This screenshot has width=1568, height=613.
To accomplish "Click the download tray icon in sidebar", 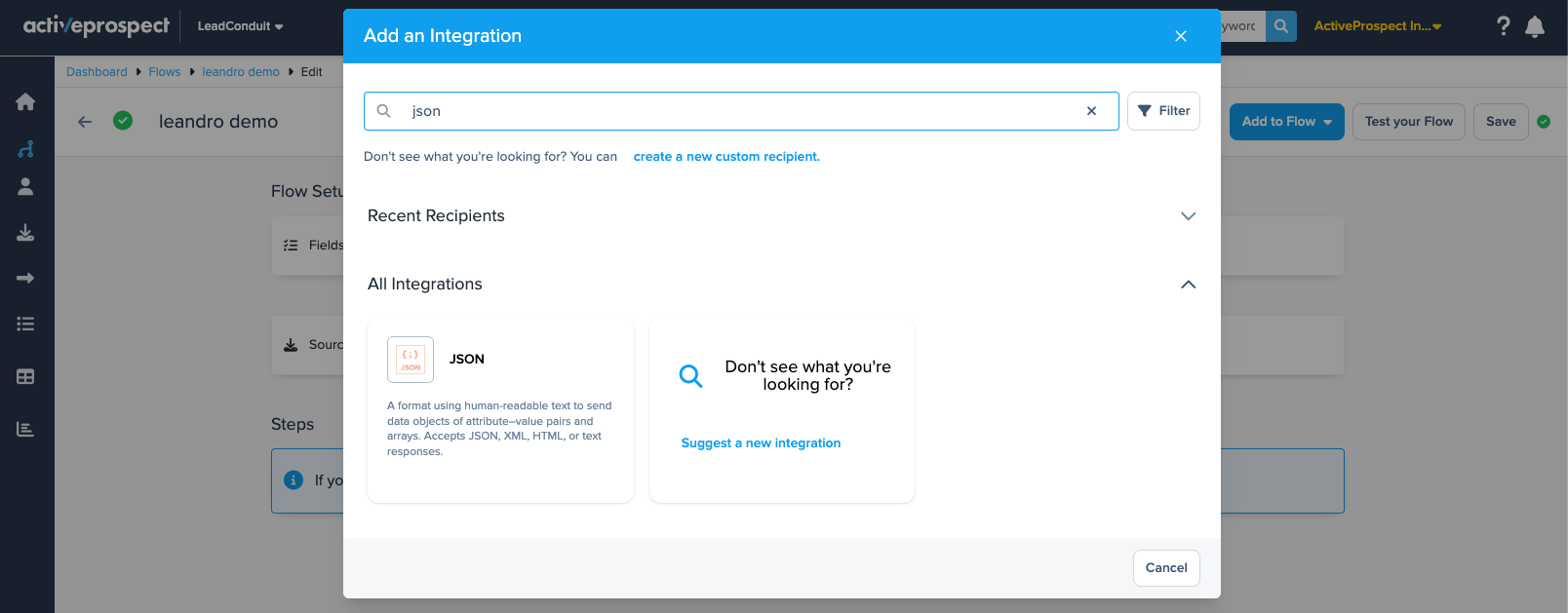I will click(x=26, y=232).
